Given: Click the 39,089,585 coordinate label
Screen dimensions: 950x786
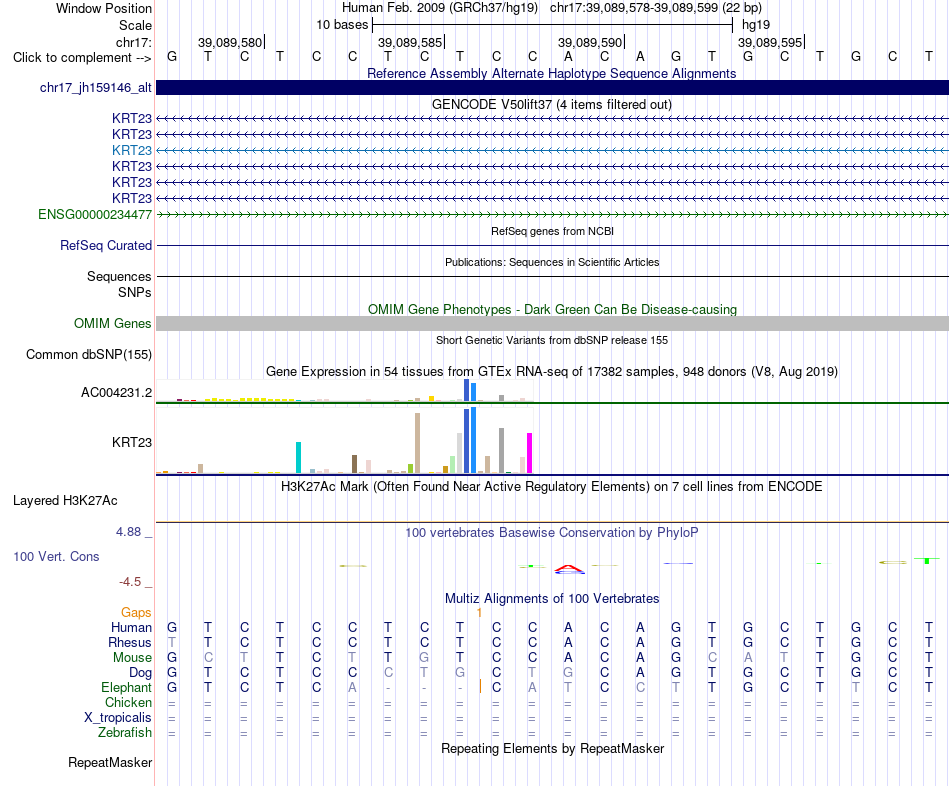Looking at the screenshot, I should click(410, 42).
